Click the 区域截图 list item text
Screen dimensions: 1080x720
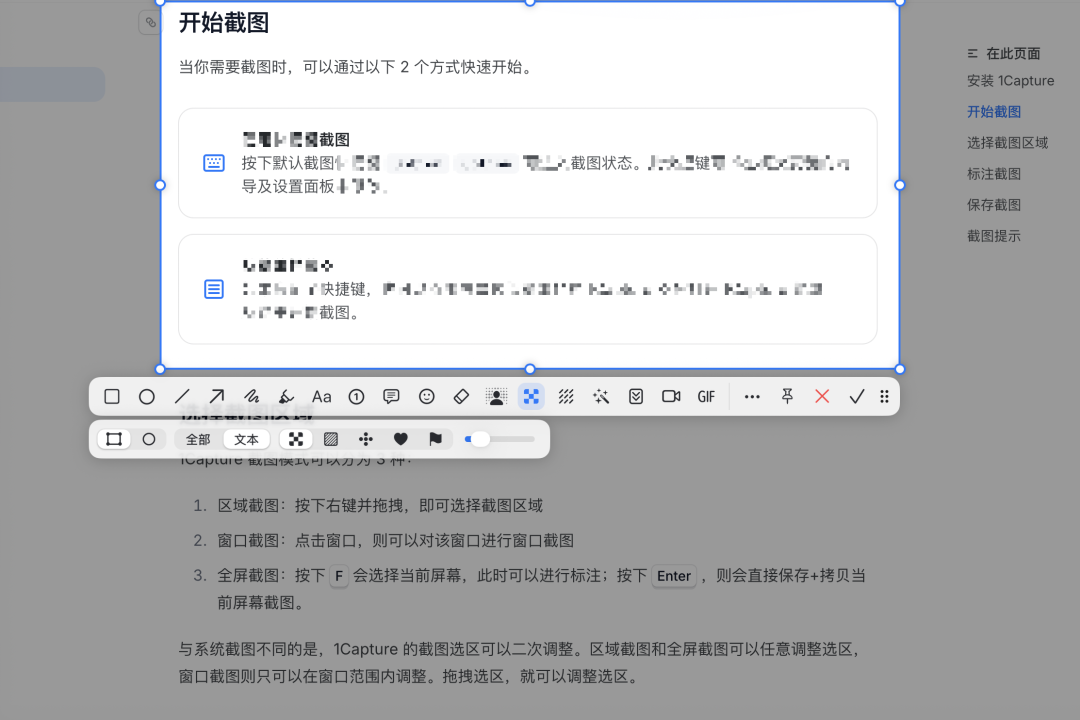pyautogui.click(x=380, y=506)
